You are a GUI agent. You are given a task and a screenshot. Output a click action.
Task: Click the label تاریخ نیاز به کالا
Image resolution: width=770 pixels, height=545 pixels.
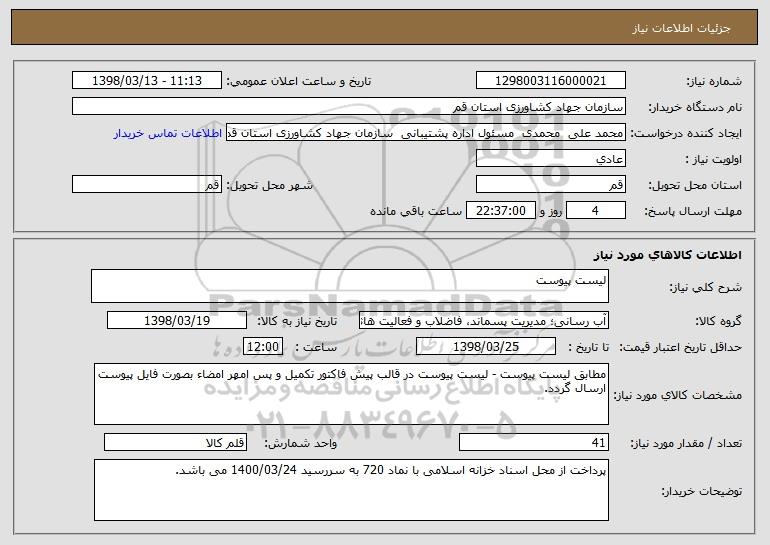tap(297, 322)
